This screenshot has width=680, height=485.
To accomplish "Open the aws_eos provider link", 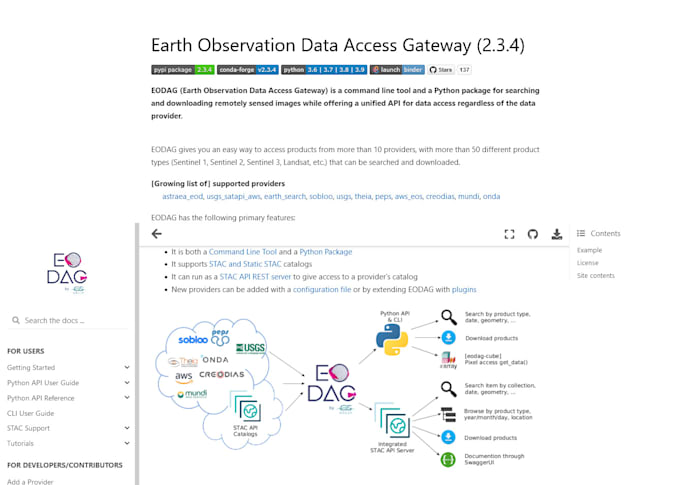I will (x=408, y=196).
